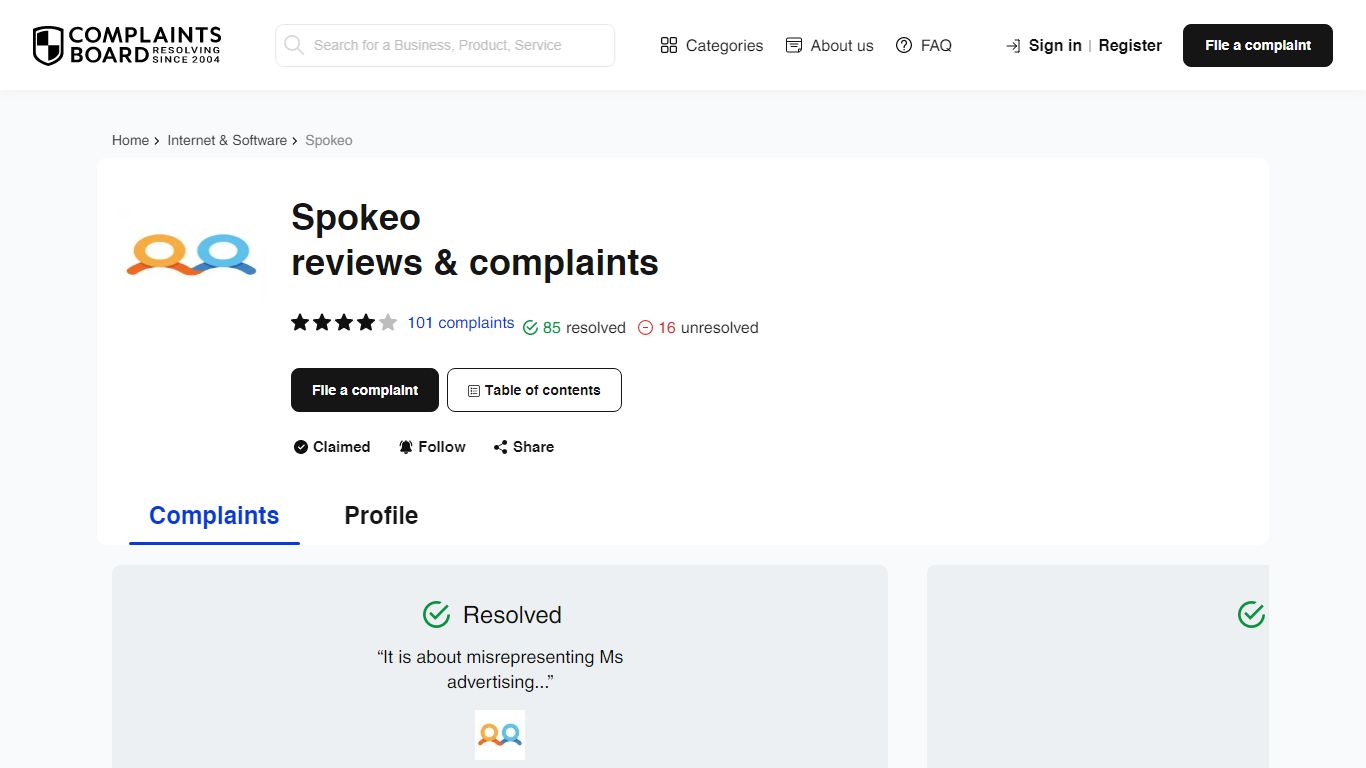Click the Claimed label

pyautogui.click(x=342, y=447)
